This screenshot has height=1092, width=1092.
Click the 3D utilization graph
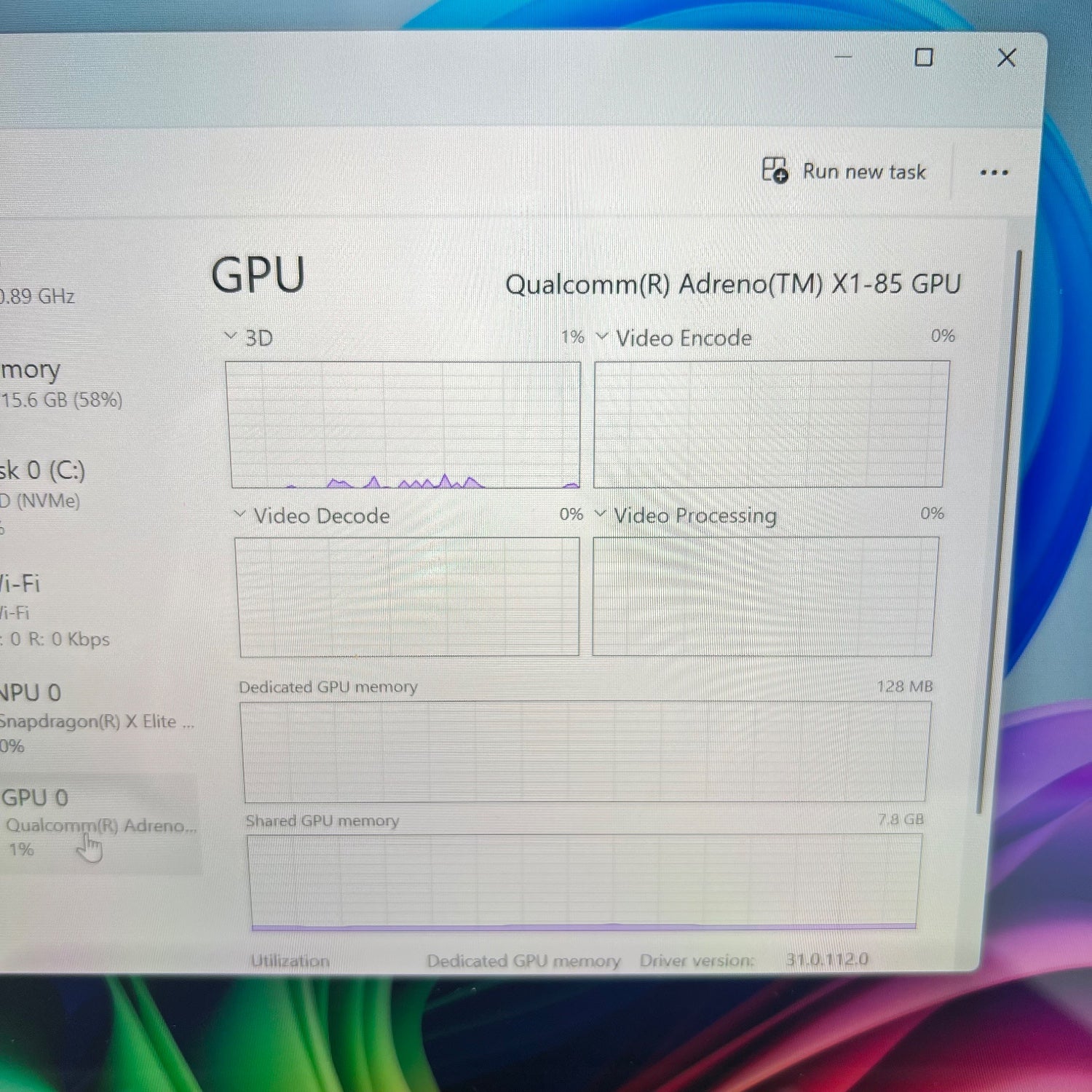pos(405,424)
